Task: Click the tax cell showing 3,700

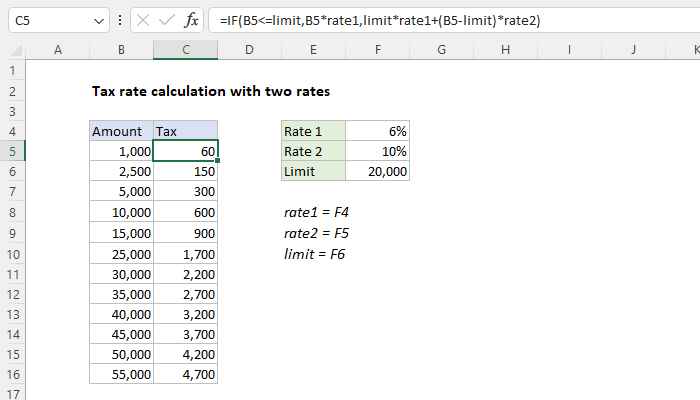Action: 186,334
